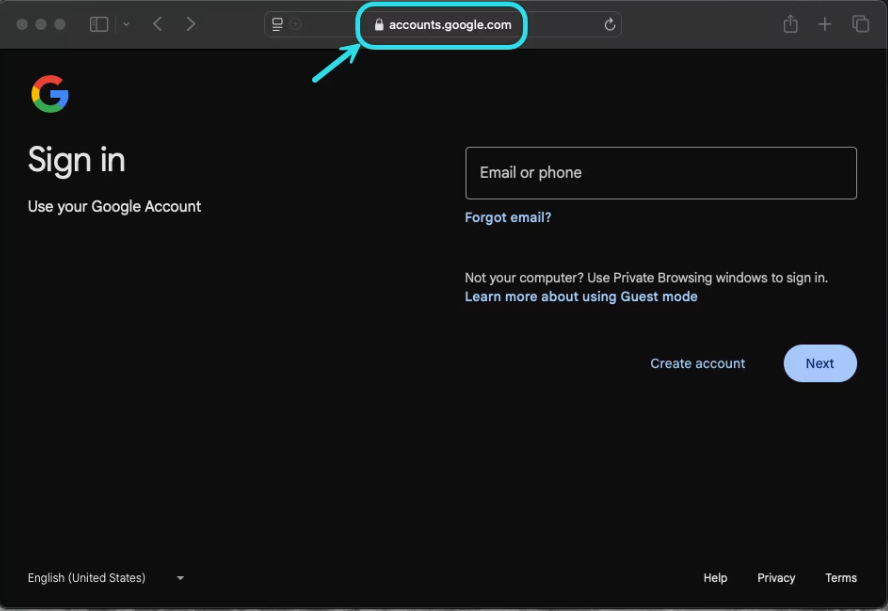Open the Privacy link in footer

[x=776, y=578]
